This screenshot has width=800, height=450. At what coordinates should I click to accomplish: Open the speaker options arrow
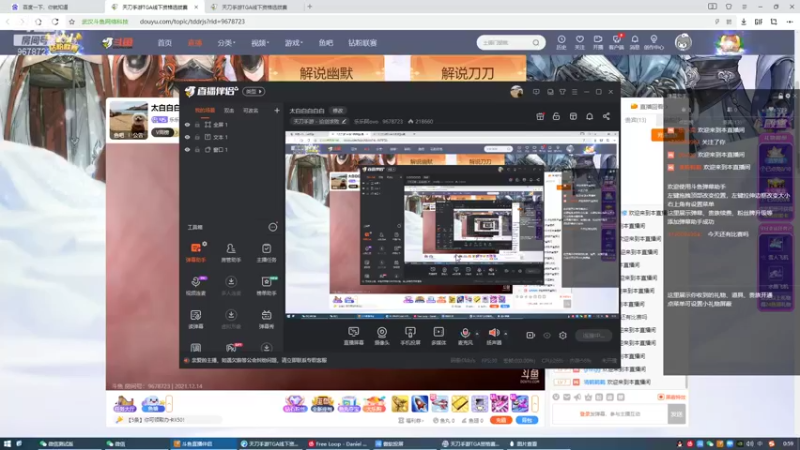tap(506, 334)
